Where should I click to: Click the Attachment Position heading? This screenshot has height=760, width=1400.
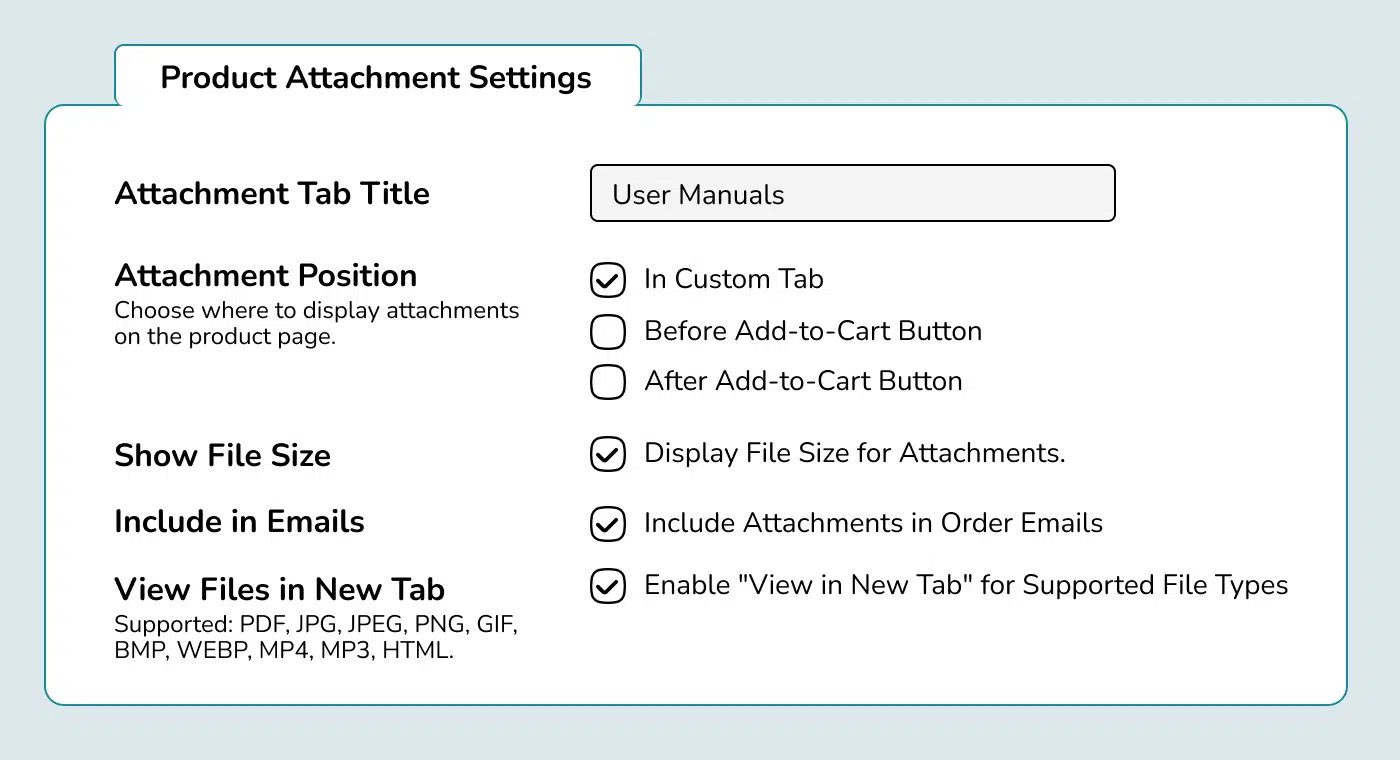[x=265, y=275]
